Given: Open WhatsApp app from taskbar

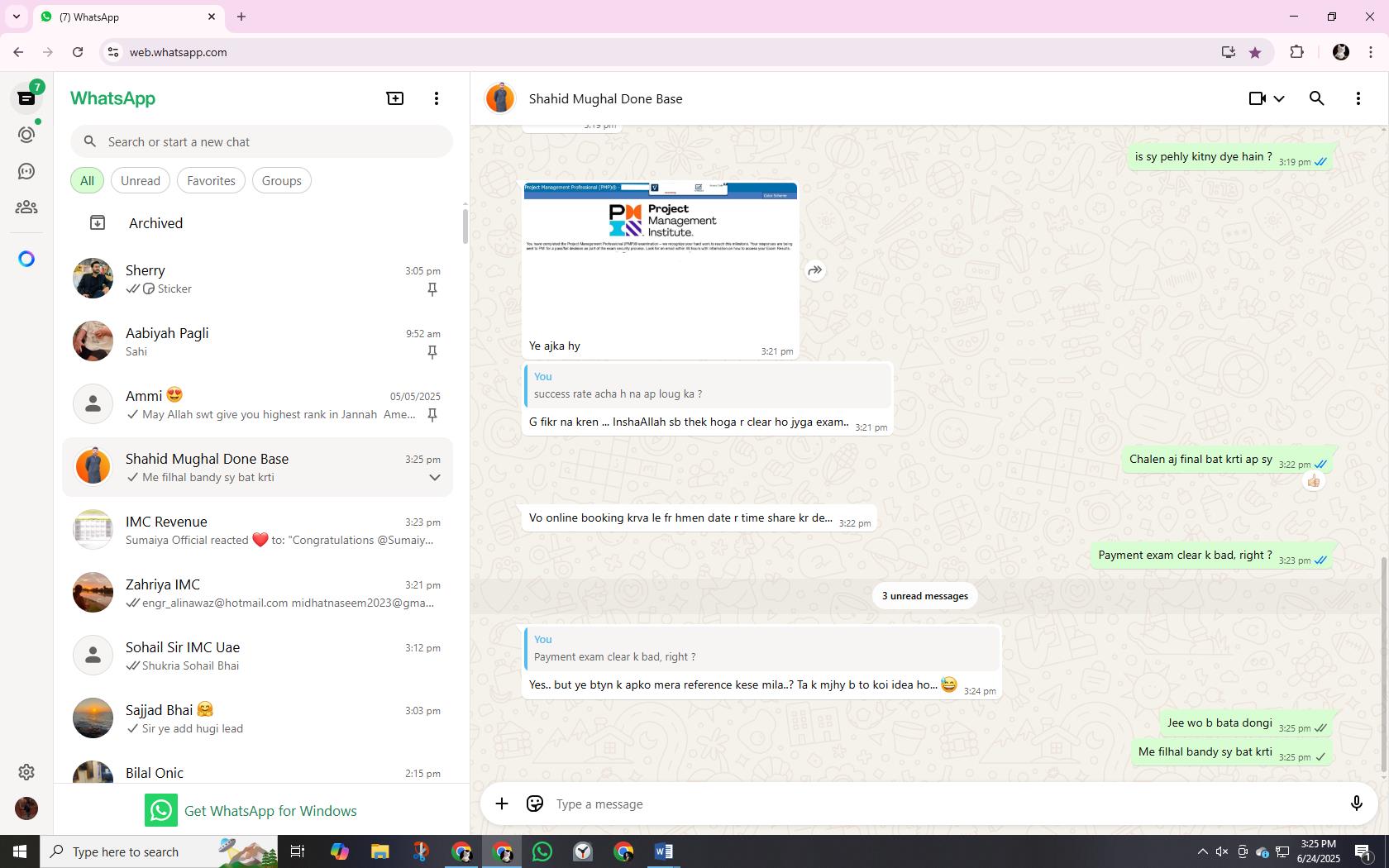Looking at the screenshot, I should tap(542, 851).
